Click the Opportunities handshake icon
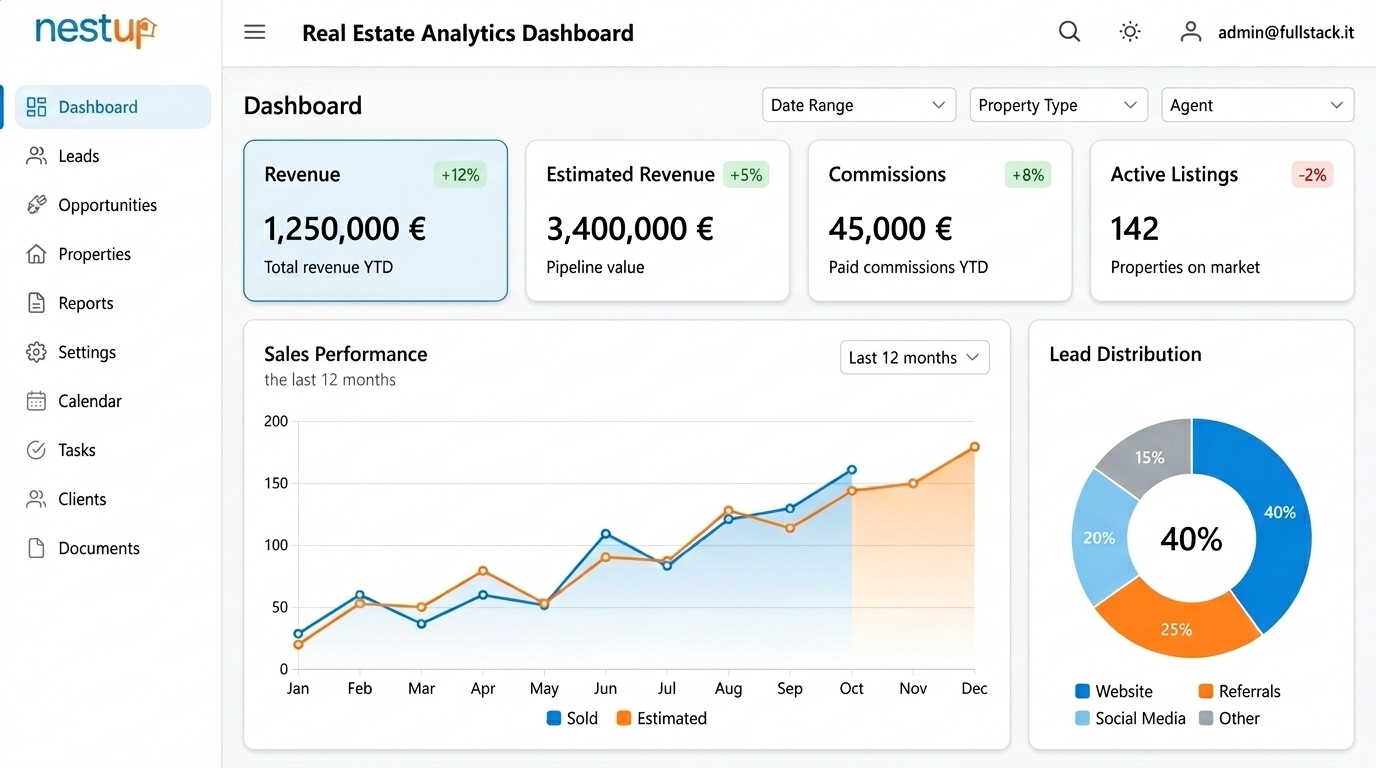 coord(37,205)
